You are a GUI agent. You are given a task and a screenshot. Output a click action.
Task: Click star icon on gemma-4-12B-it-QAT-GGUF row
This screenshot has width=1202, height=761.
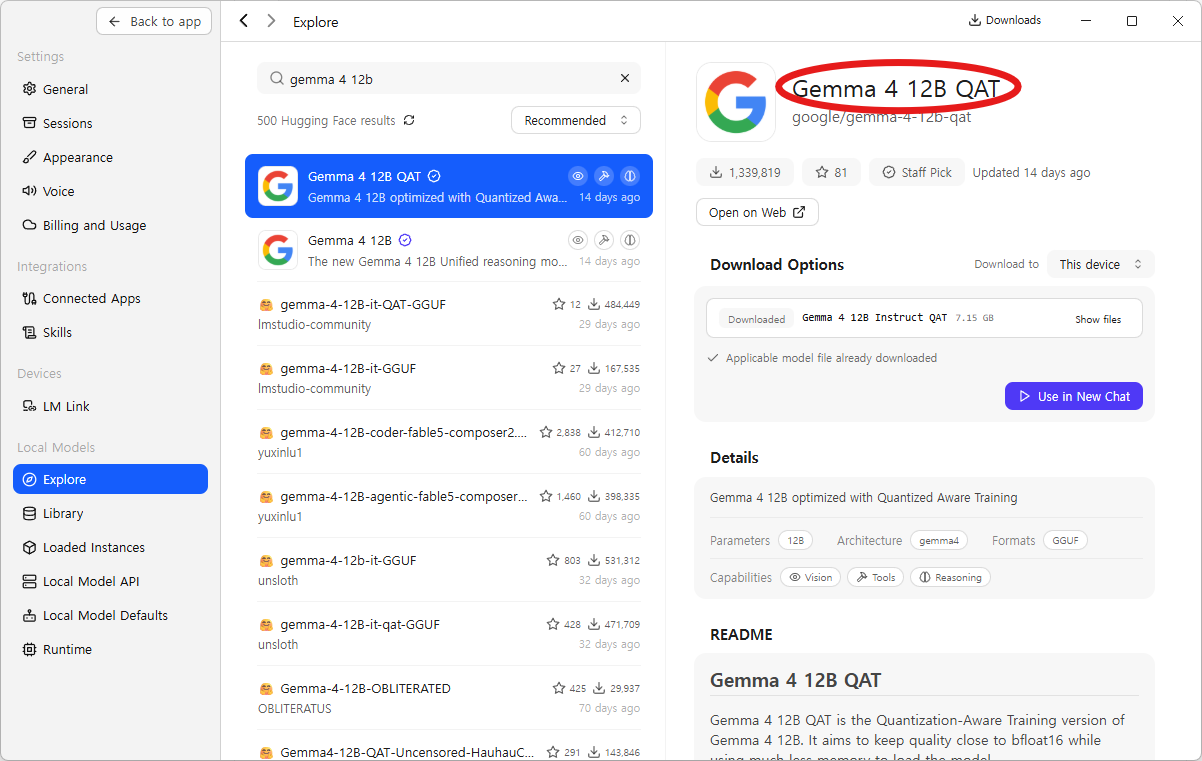(x=559, y=304)
